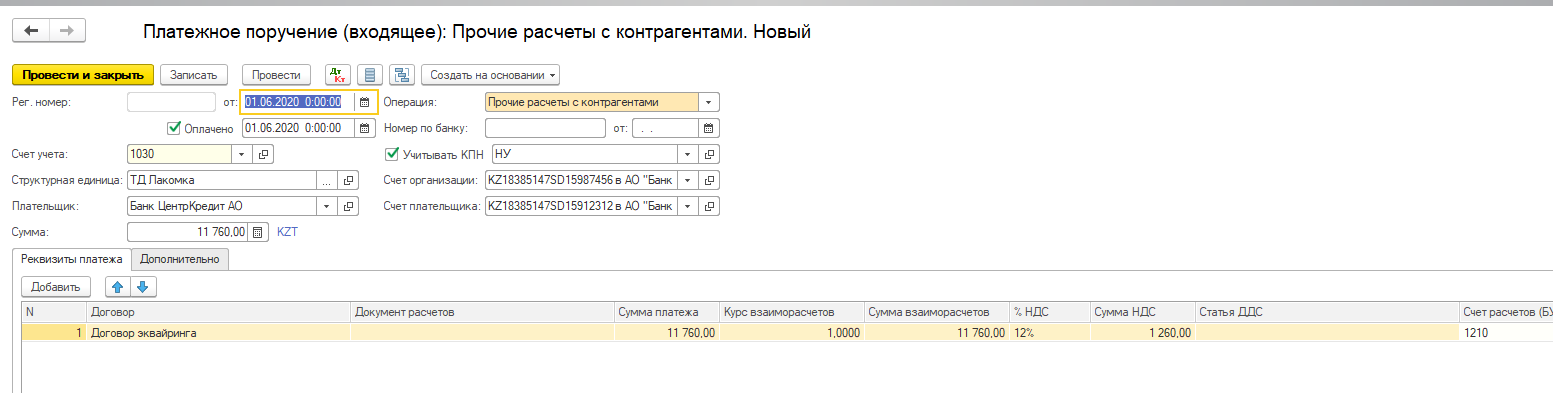The image size is (1553, 393).
Task: Sort by the Договор column header
Action: pos(219,312)
